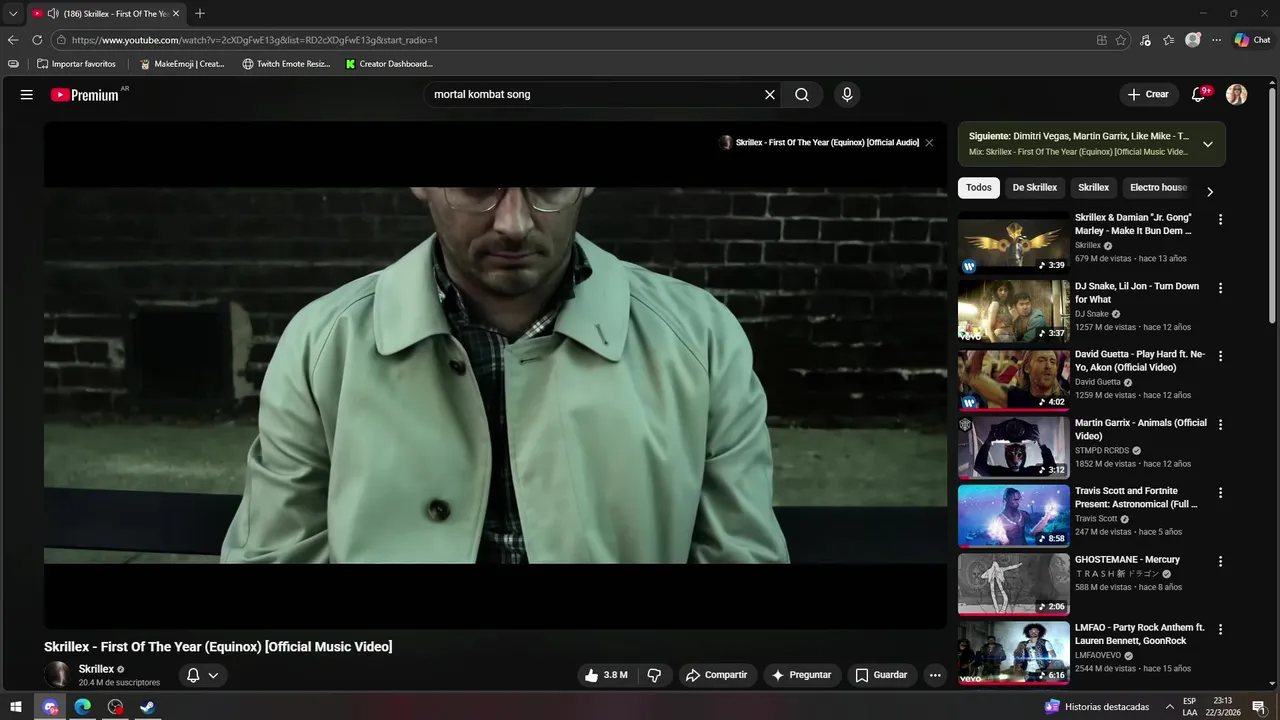Open the Importar favoritos bookmark

pyautogui.click(x=76, y=64)
